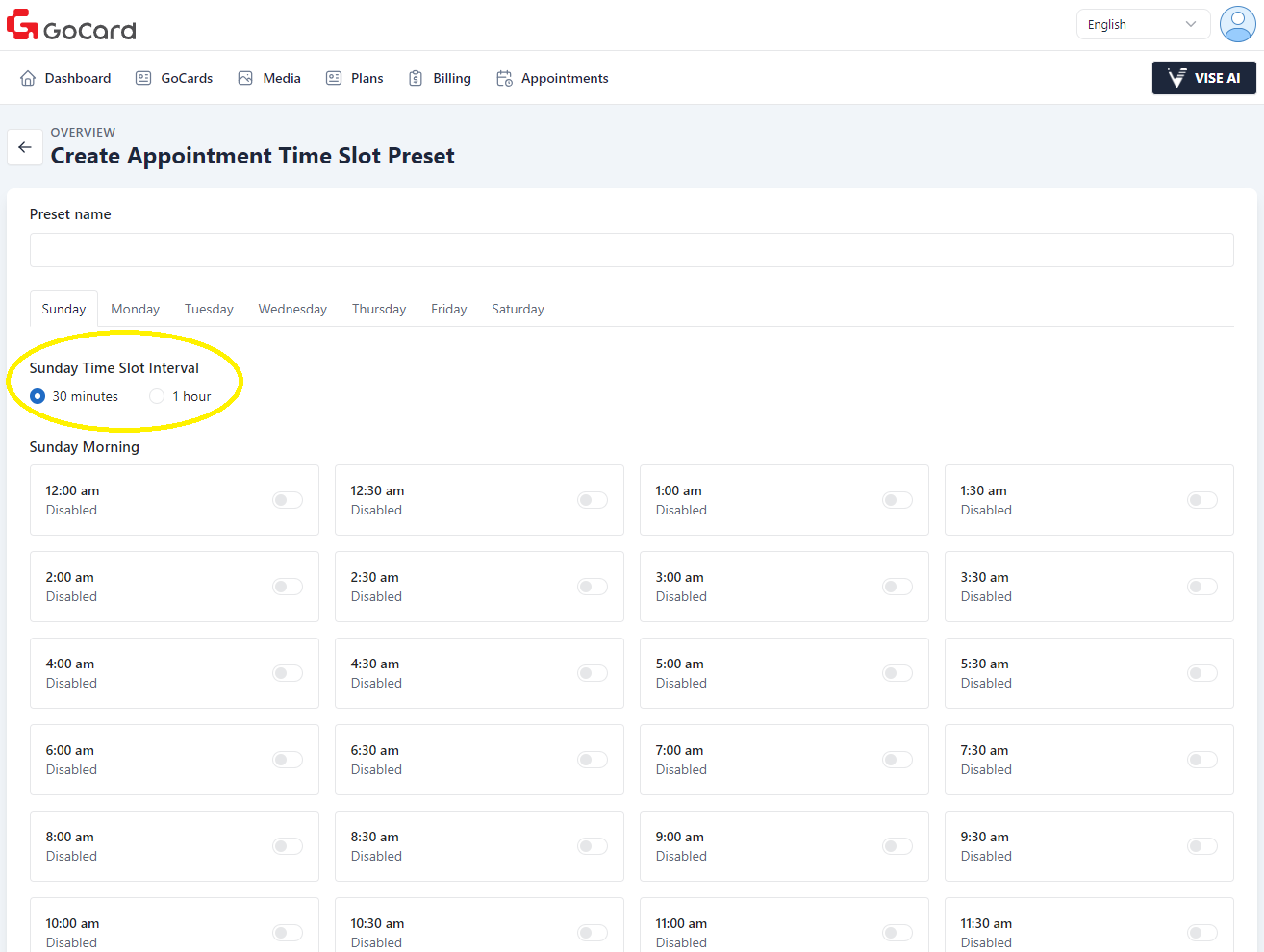Click the Dashboard home icon

28,78
